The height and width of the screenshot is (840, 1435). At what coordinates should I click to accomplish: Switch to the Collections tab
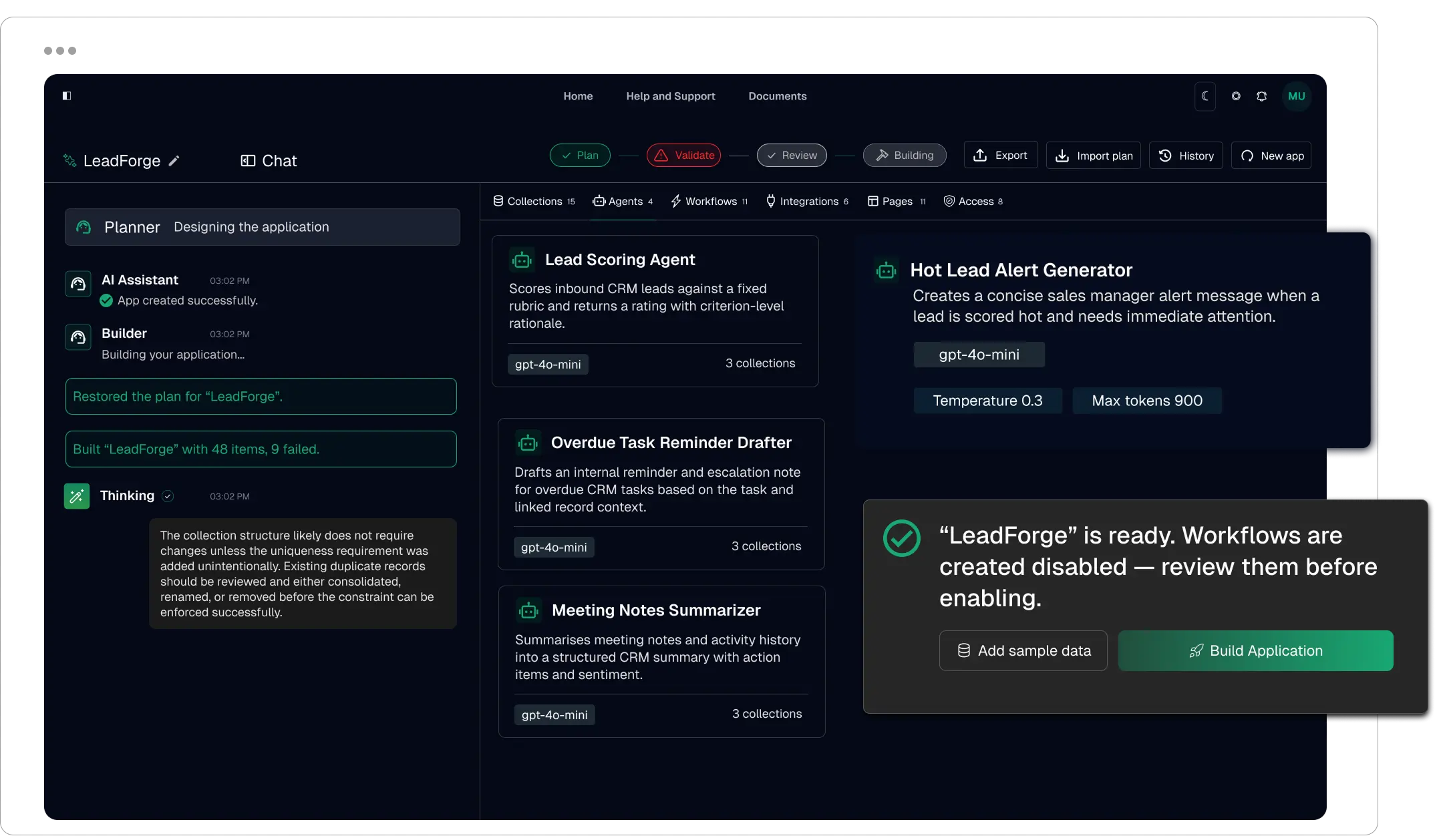(x=534, y=201)
